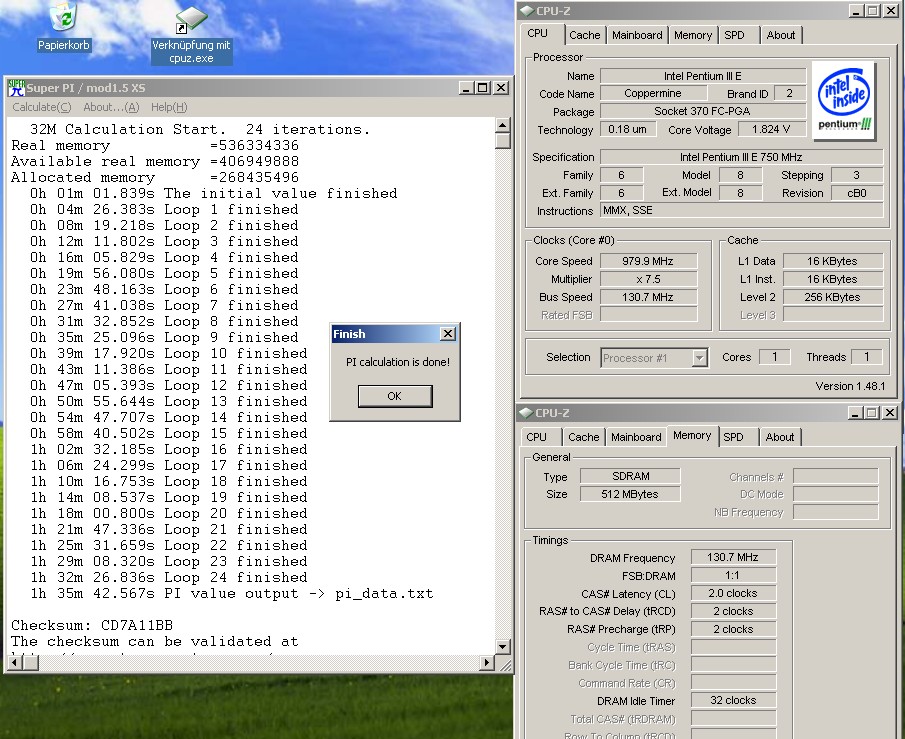Click Super PI horizontal scroll right arrow
This screenshot has width=905, height=739.
[487, 663]
